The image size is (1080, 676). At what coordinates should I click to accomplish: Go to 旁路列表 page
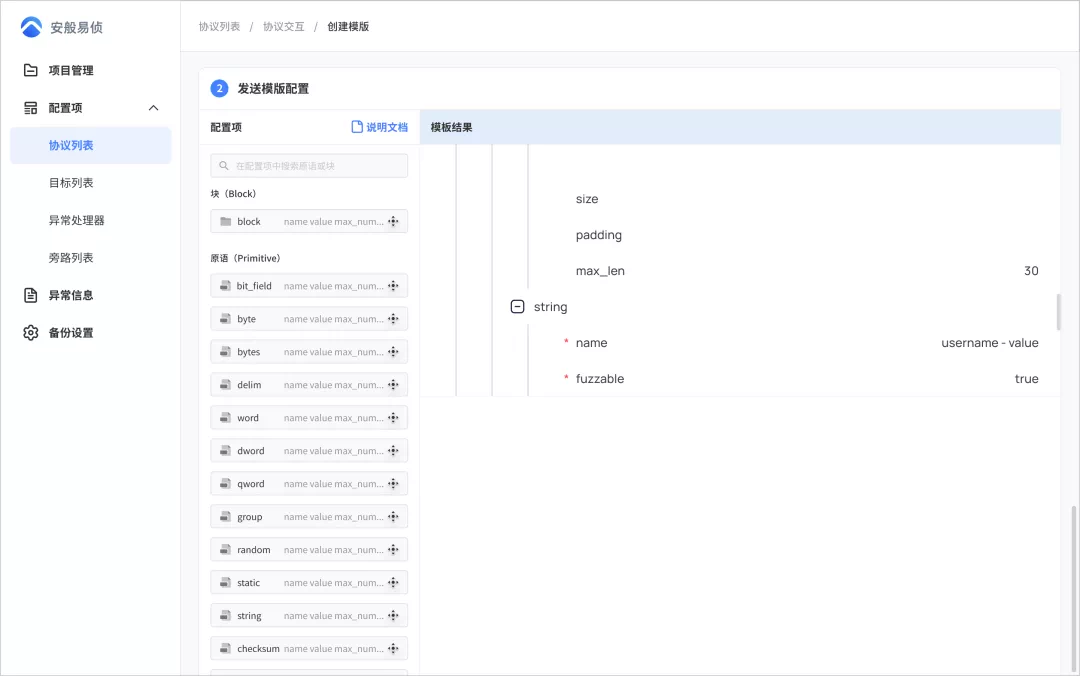pyautogui.click(x=71, y=258)
